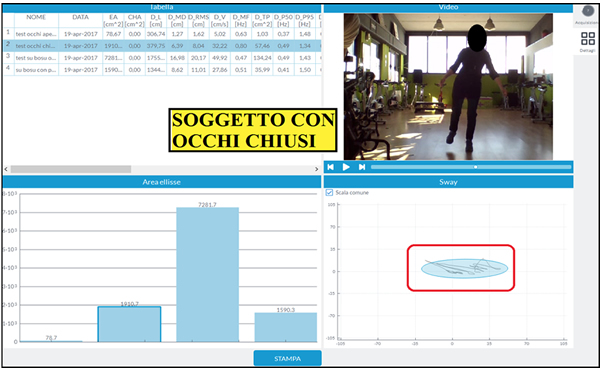Select row 'su bosu con p...'
600x370 pixels.
[x=162, y=70]
